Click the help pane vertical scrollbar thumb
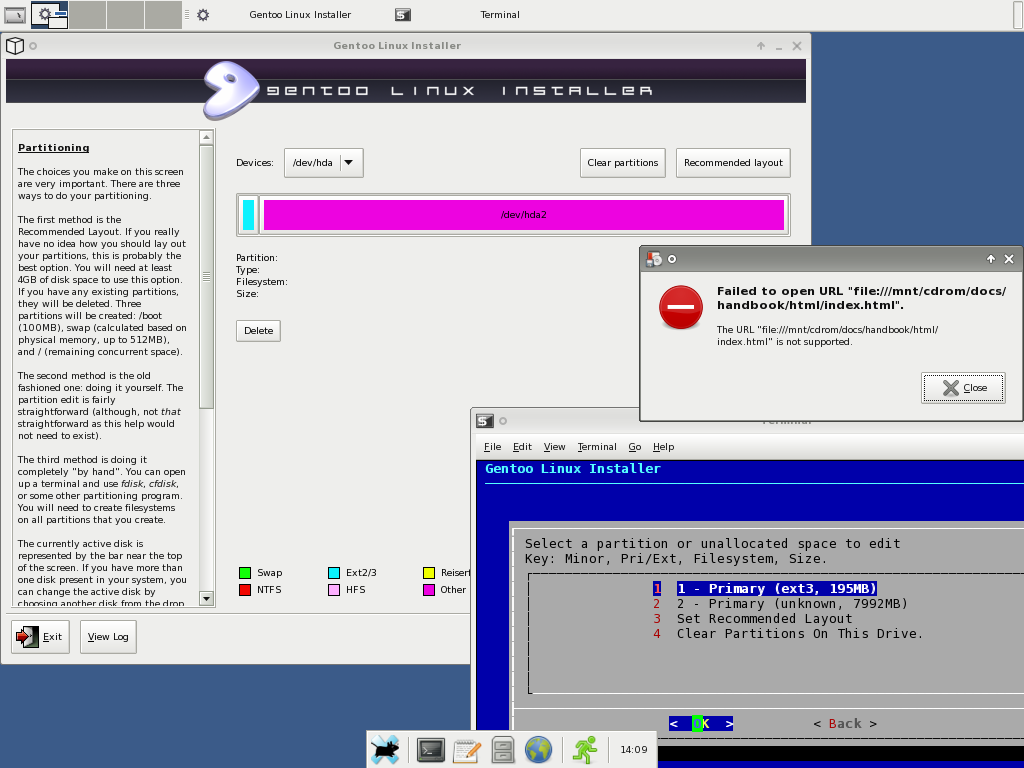 tap(206, 277)
